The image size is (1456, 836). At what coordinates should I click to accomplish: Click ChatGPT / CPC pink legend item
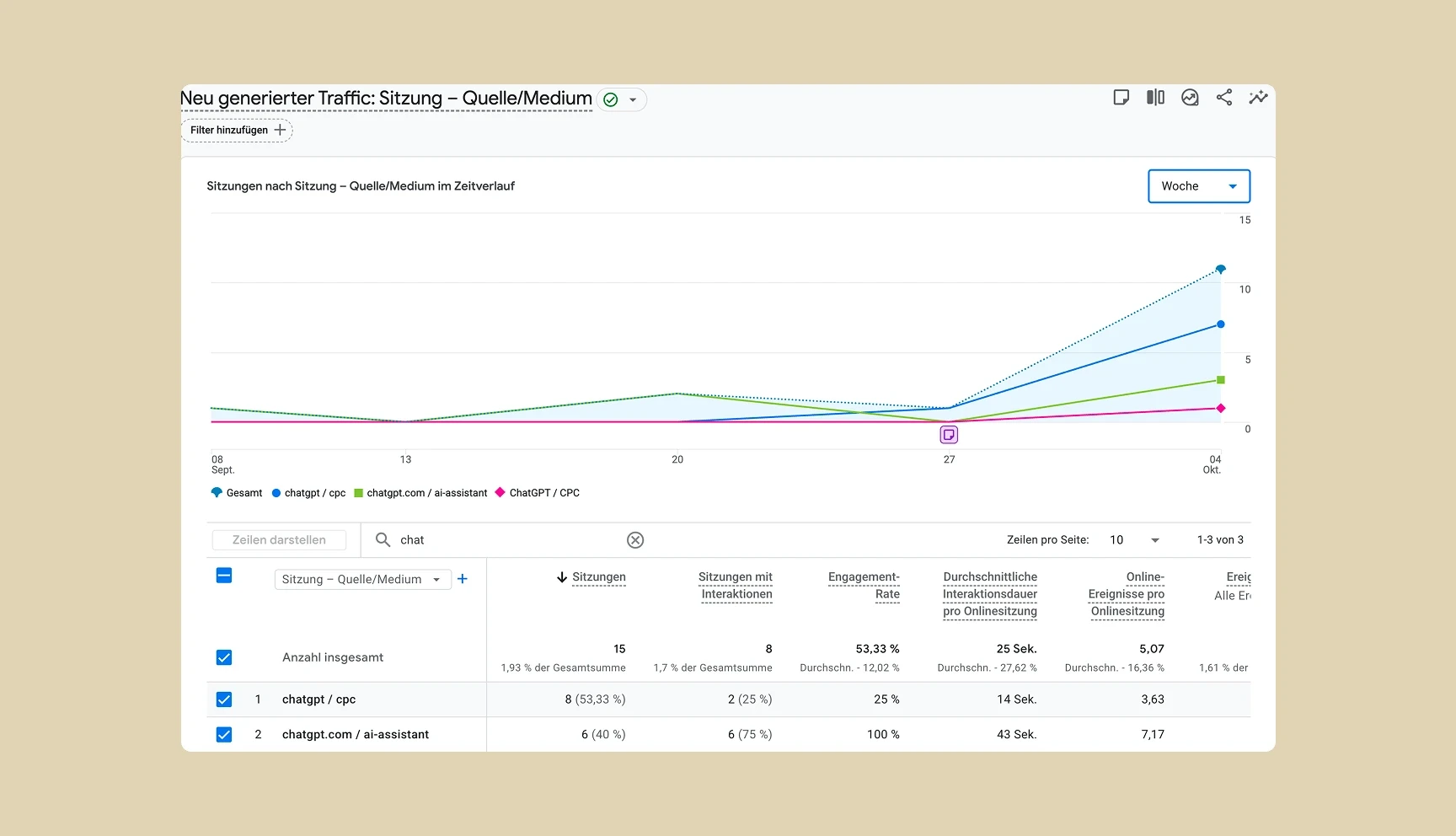538,493
